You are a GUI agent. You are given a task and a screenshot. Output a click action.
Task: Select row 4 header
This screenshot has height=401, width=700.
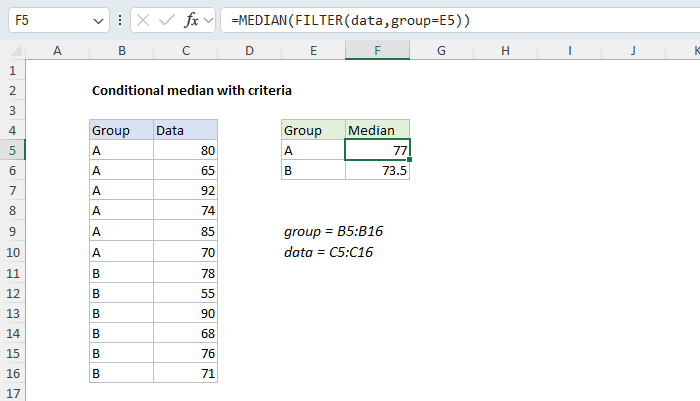tap(12, 130)
